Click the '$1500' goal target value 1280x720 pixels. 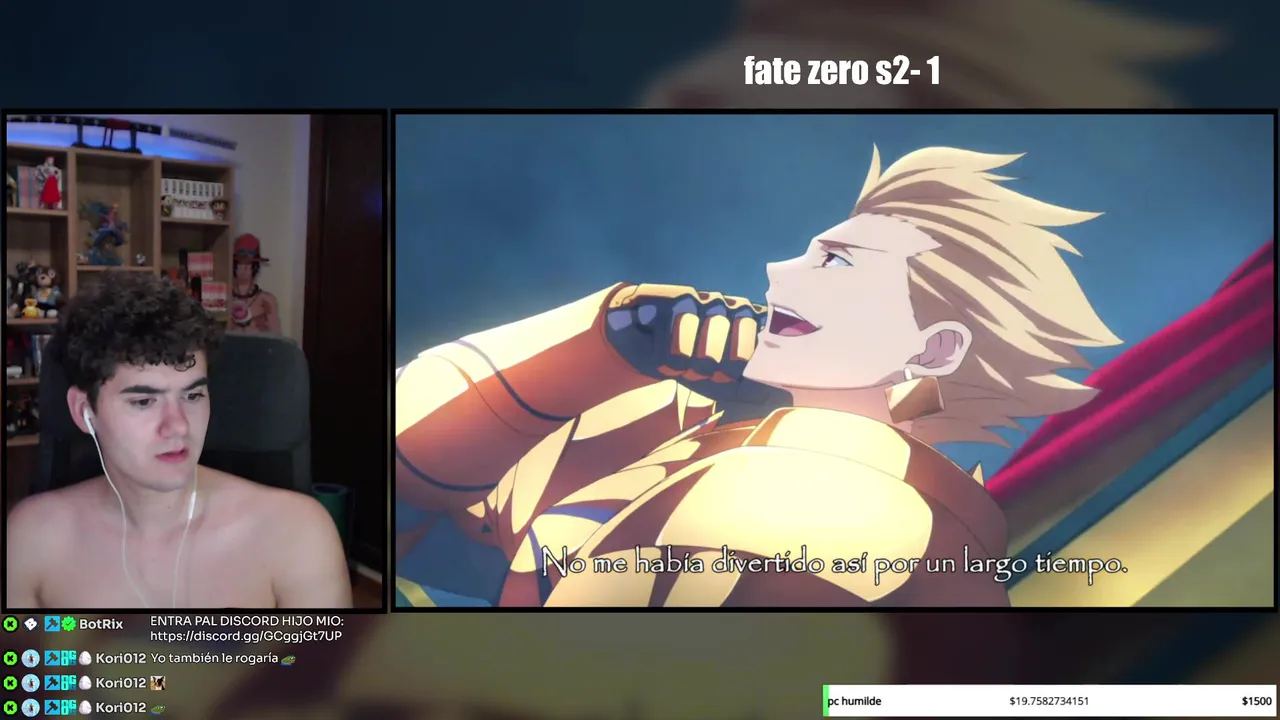coord(1256,701)
